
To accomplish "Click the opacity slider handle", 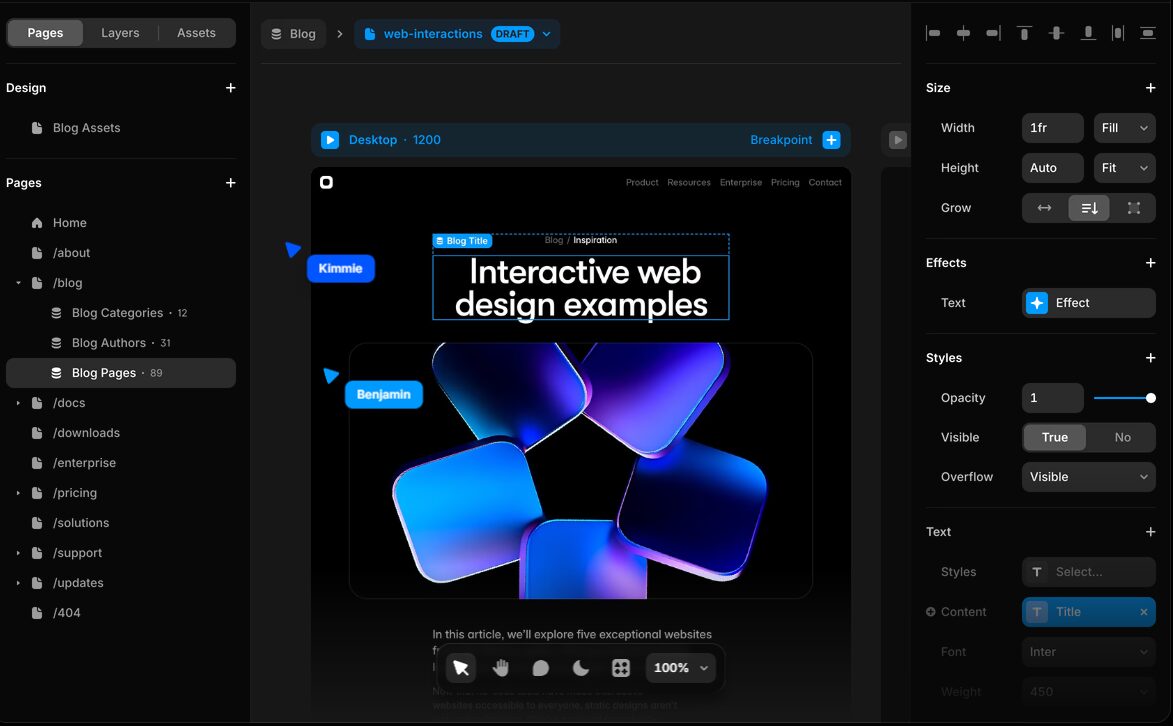I will pos(1150,398).
